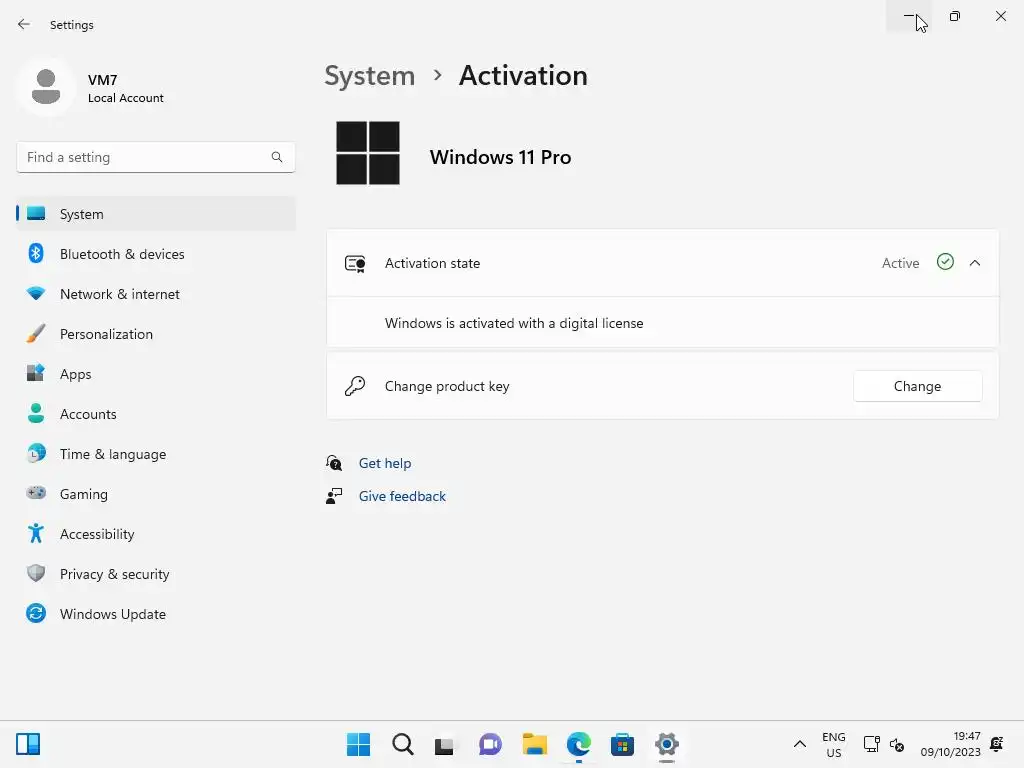Image resolution: width=1024 pixels, height=768 pixels.
Task: Open Time & language settings
Action: point(155,454)
